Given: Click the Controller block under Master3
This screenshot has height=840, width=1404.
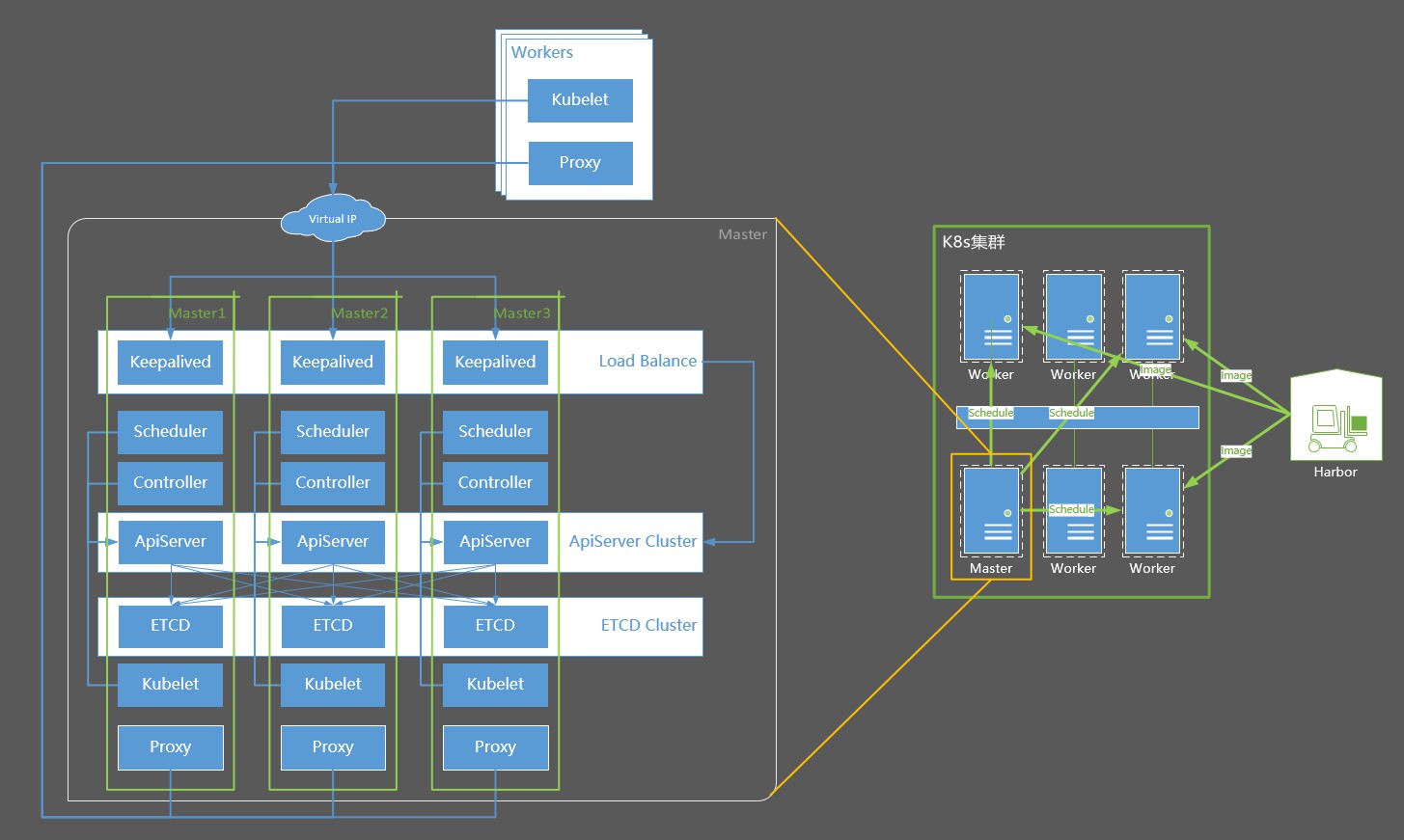Looking at the screenshot, I should pyautogui.click(x=495, y=483).
